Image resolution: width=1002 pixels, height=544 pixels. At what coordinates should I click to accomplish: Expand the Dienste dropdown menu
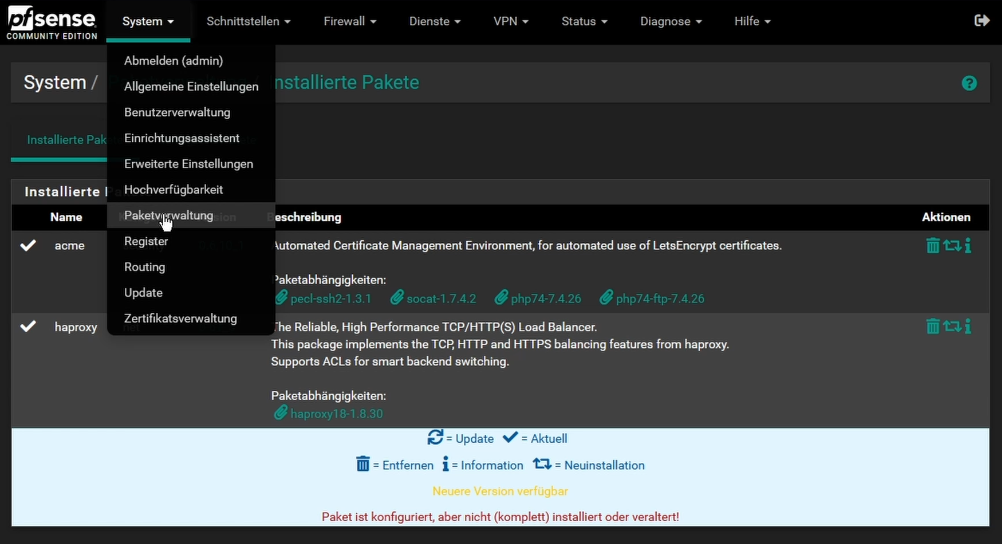coord(435,21)
